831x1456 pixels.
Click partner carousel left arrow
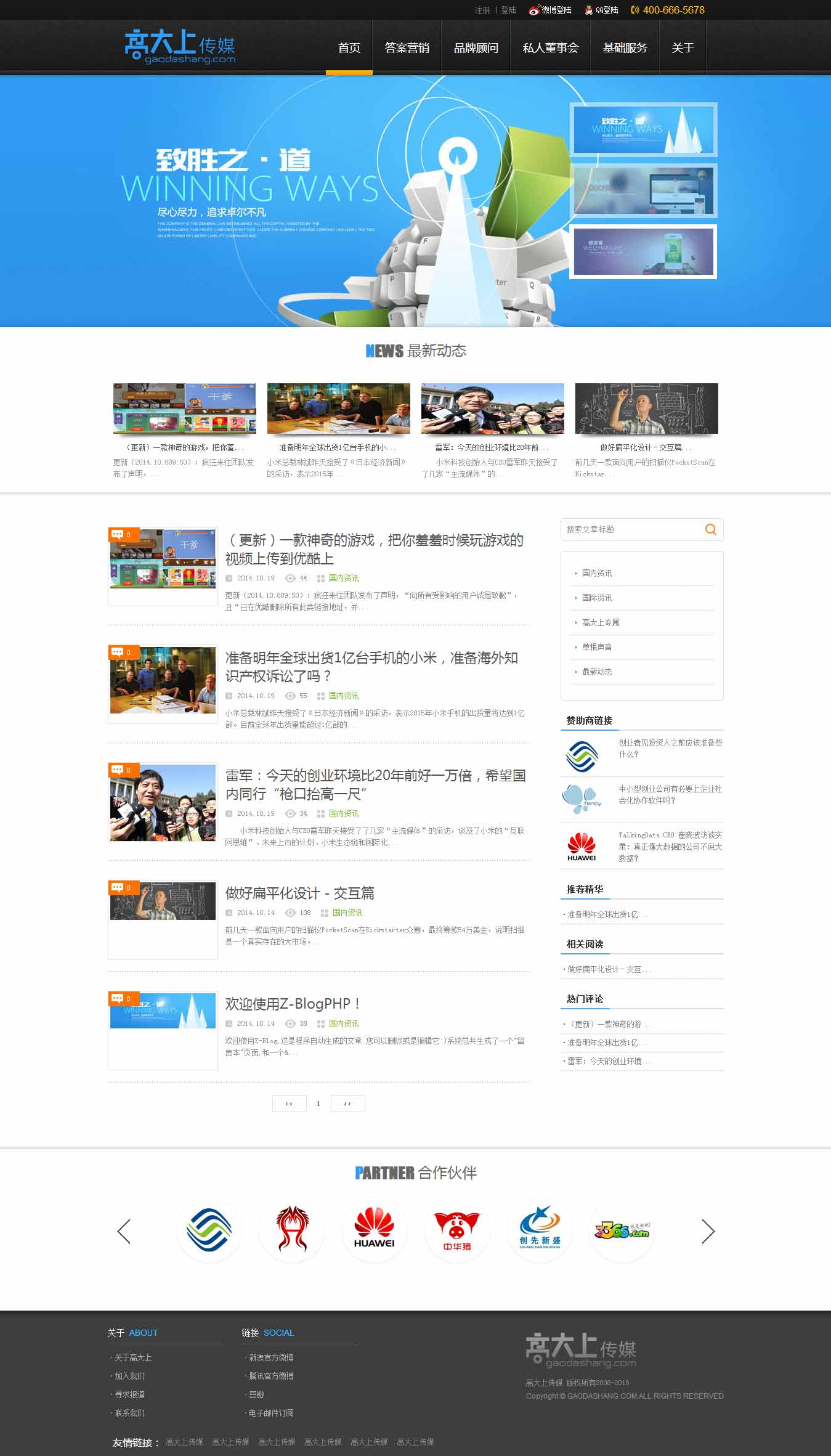(x=124, y=1231)
